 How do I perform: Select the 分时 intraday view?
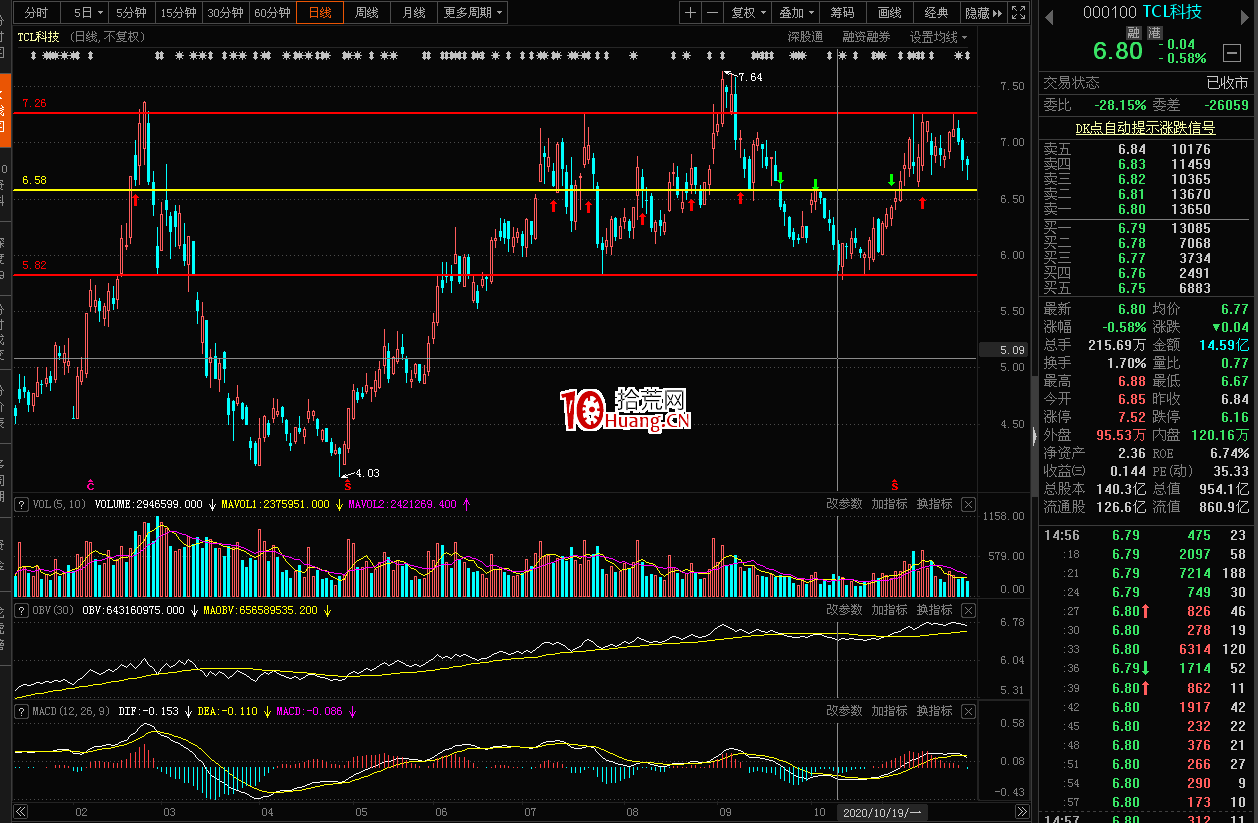pyautogui.click(x=36, y=13)
